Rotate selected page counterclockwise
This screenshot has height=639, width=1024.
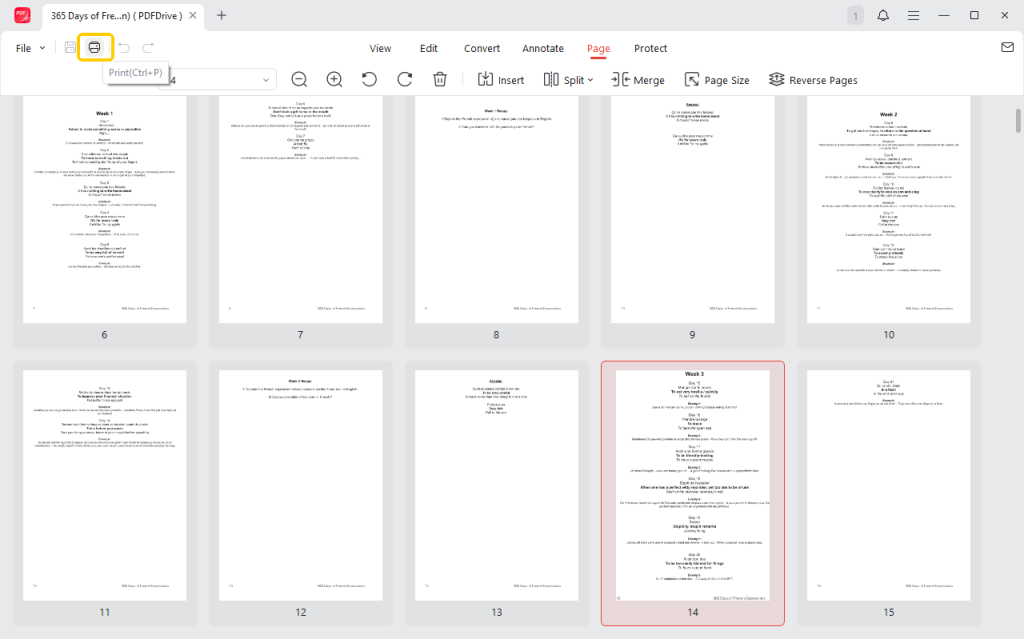pyautogui.click(x=369, y=80)
